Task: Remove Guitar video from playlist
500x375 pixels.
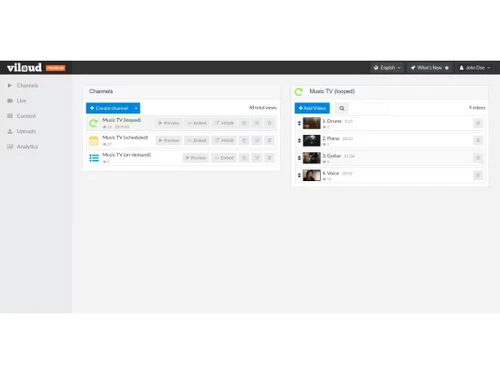Action: (478, 158)
